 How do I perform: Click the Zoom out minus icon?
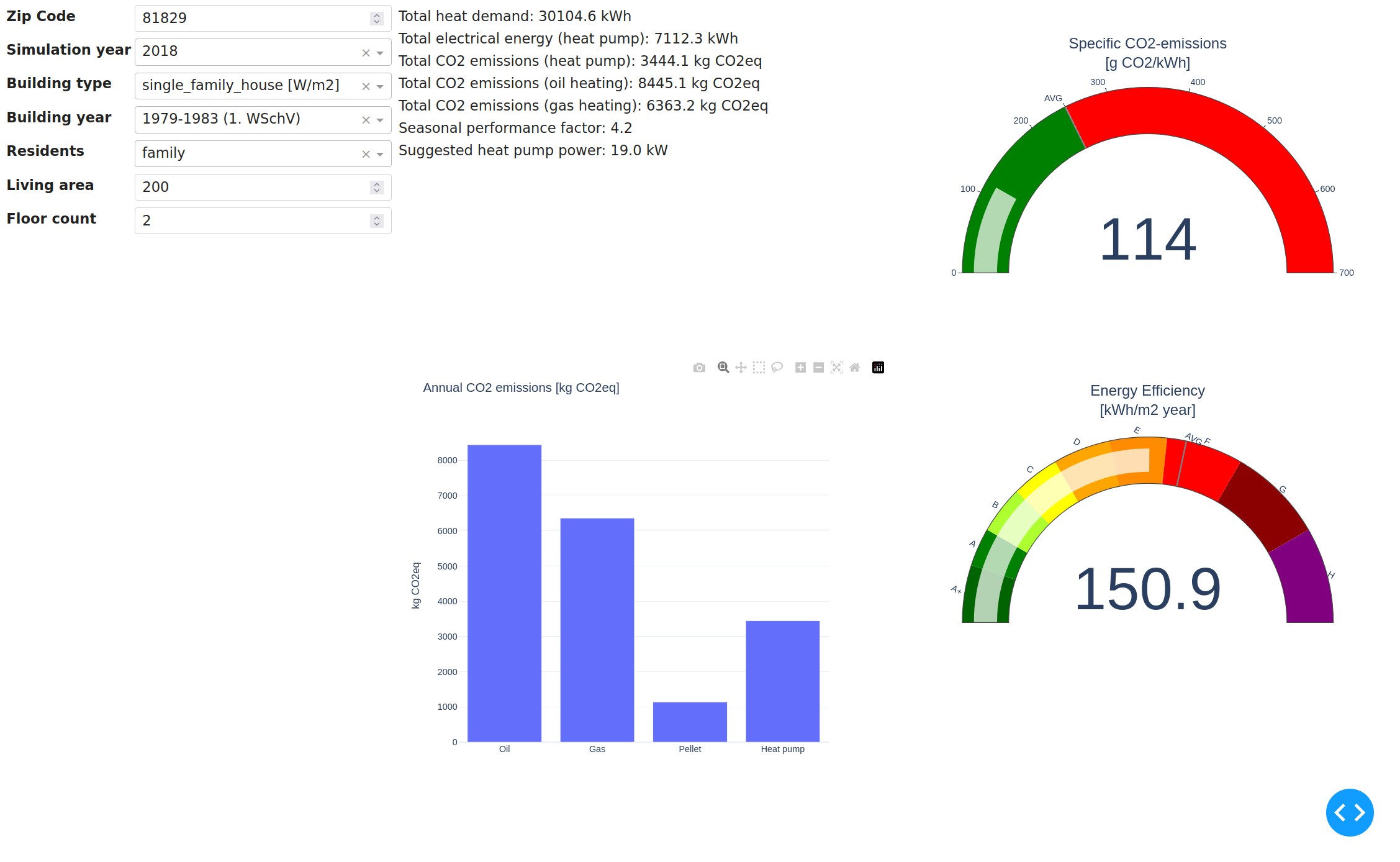pyautogui.click(x=818, y=368)
